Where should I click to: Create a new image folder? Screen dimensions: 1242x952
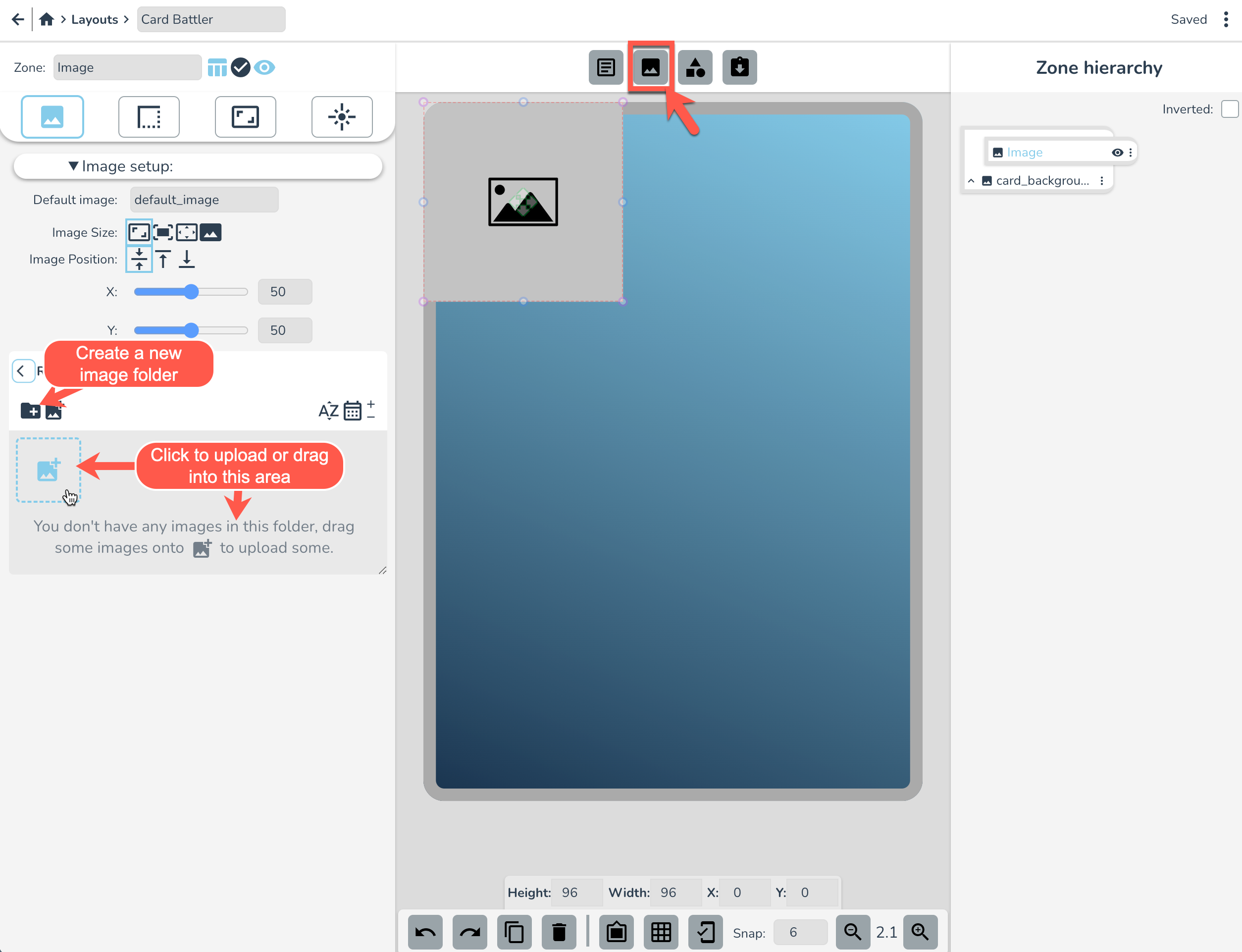[31, 411]
